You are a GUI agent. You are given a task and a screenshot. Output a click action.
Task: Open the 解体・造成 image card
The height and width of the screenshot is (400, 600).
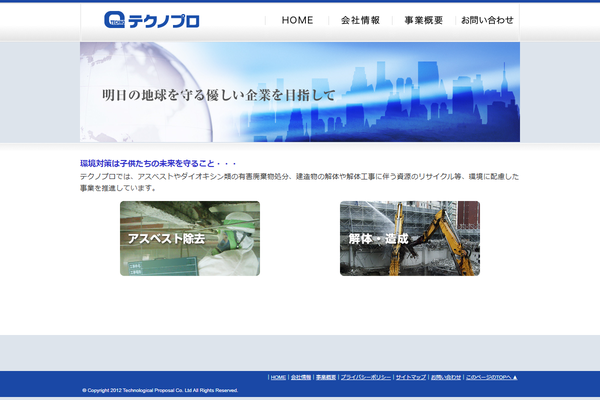click(410, 238)
